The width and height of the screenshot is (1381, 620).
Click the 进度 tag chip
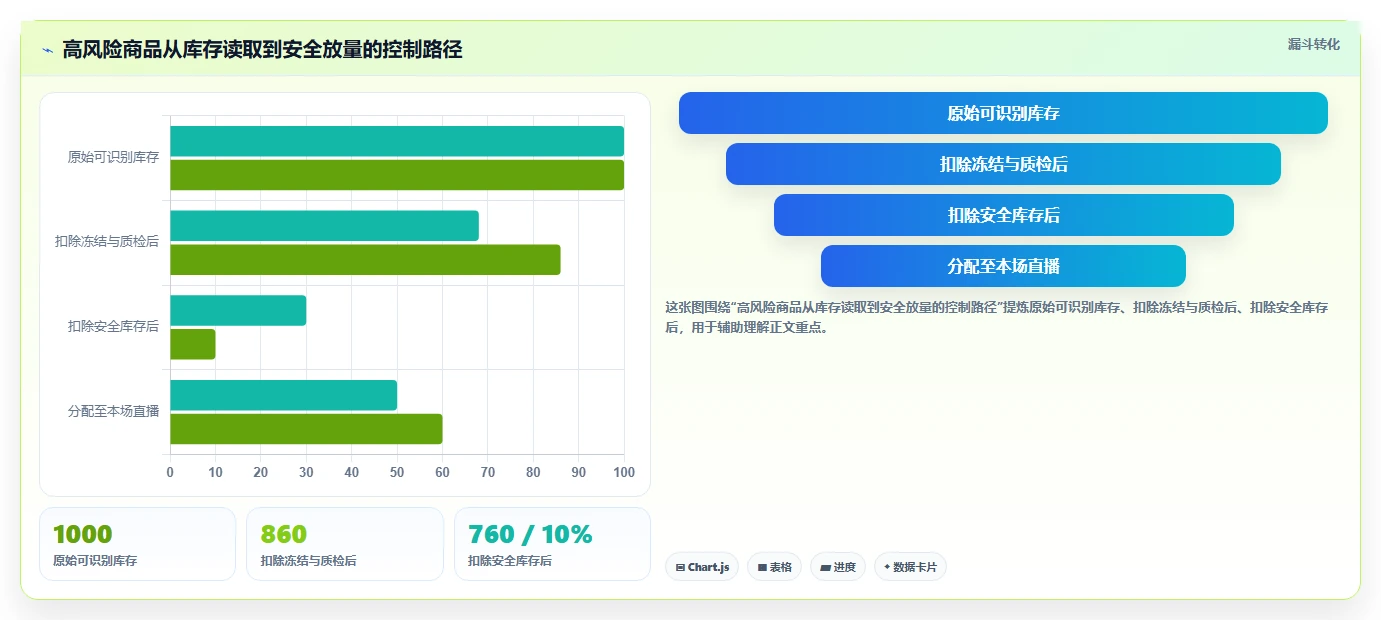[838, 567]
